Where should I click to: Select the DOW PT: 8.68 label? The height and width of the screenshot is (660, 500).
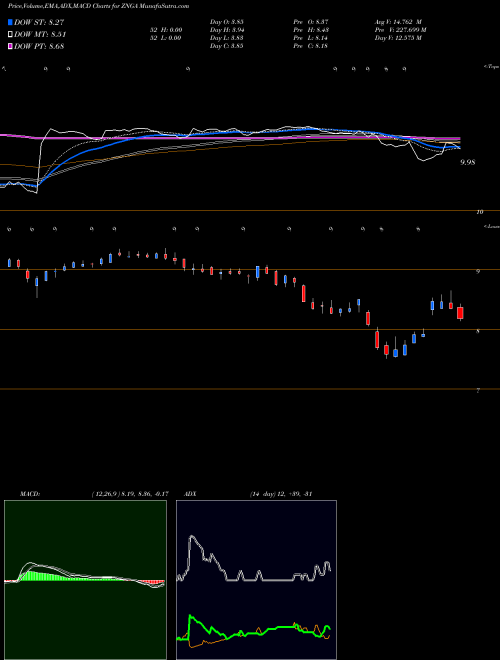(39, 46)
